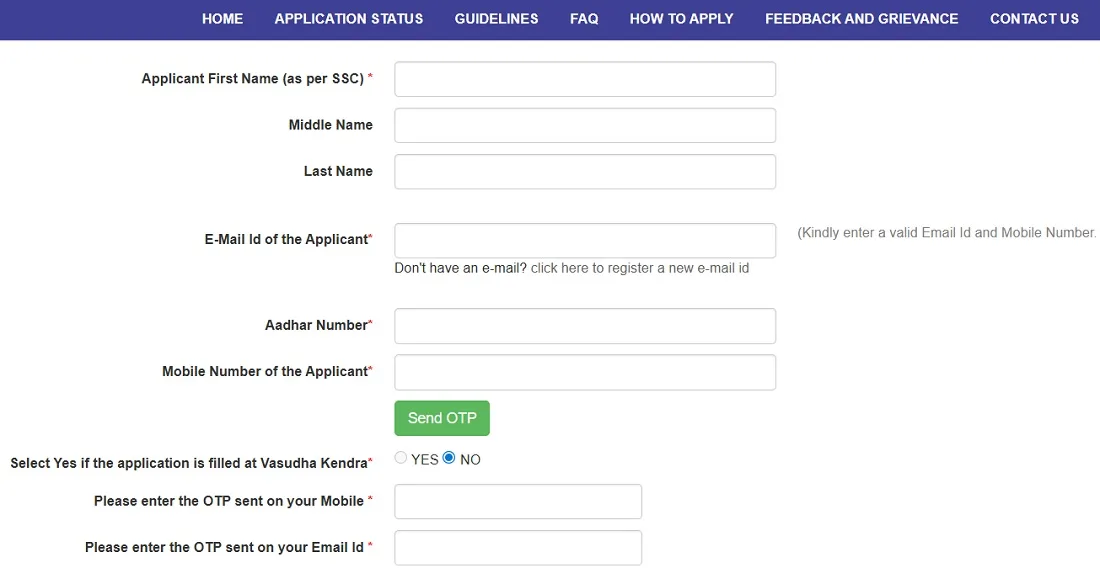Select YES for Vasudha Kendra
The width and height of the screenshot is (1100, 568).
tap(401, 458)
